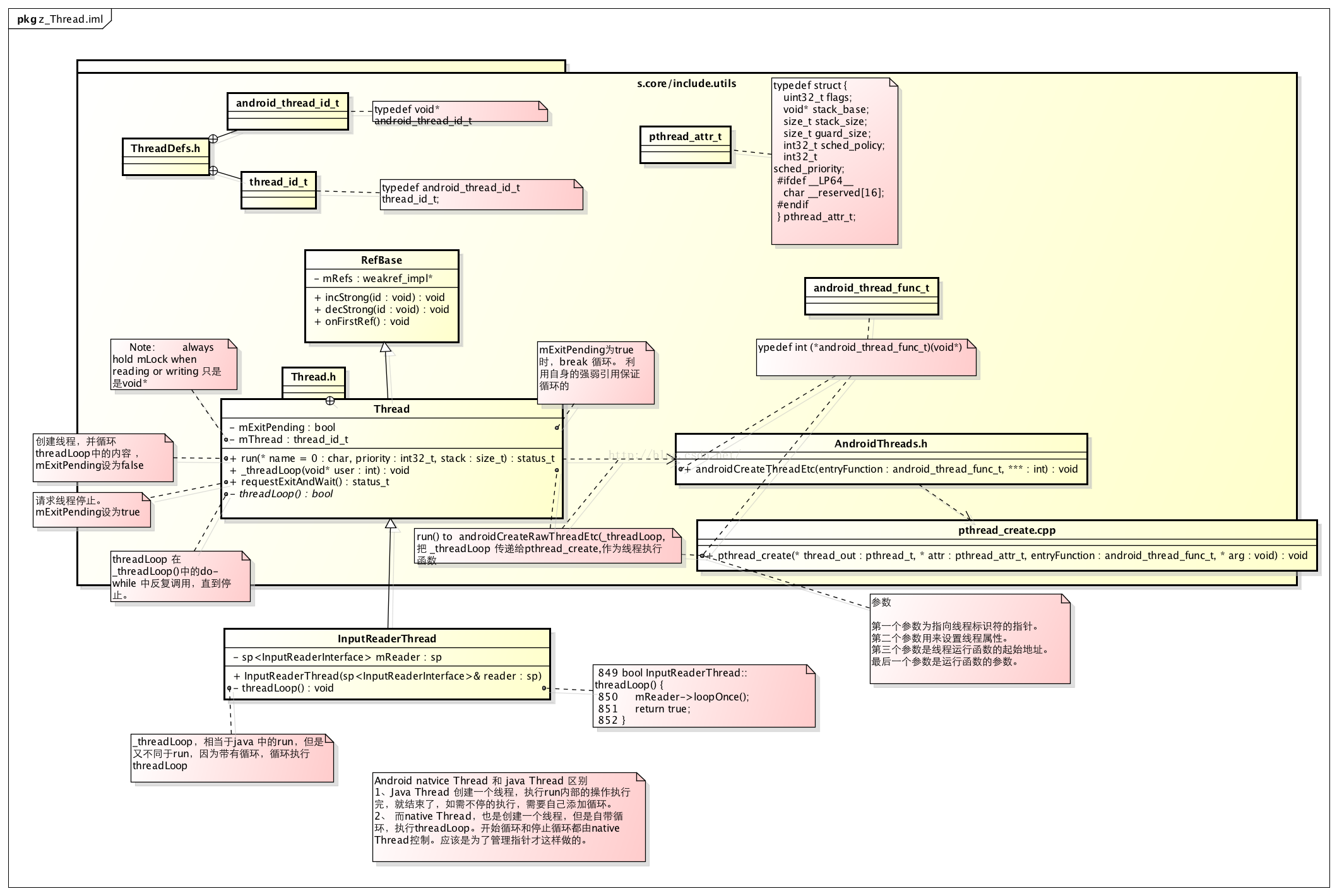Select the '_threadLoop，相当于java 中的run' note
The height and width of the screenshot is (896, 1337).
(232, 758)
